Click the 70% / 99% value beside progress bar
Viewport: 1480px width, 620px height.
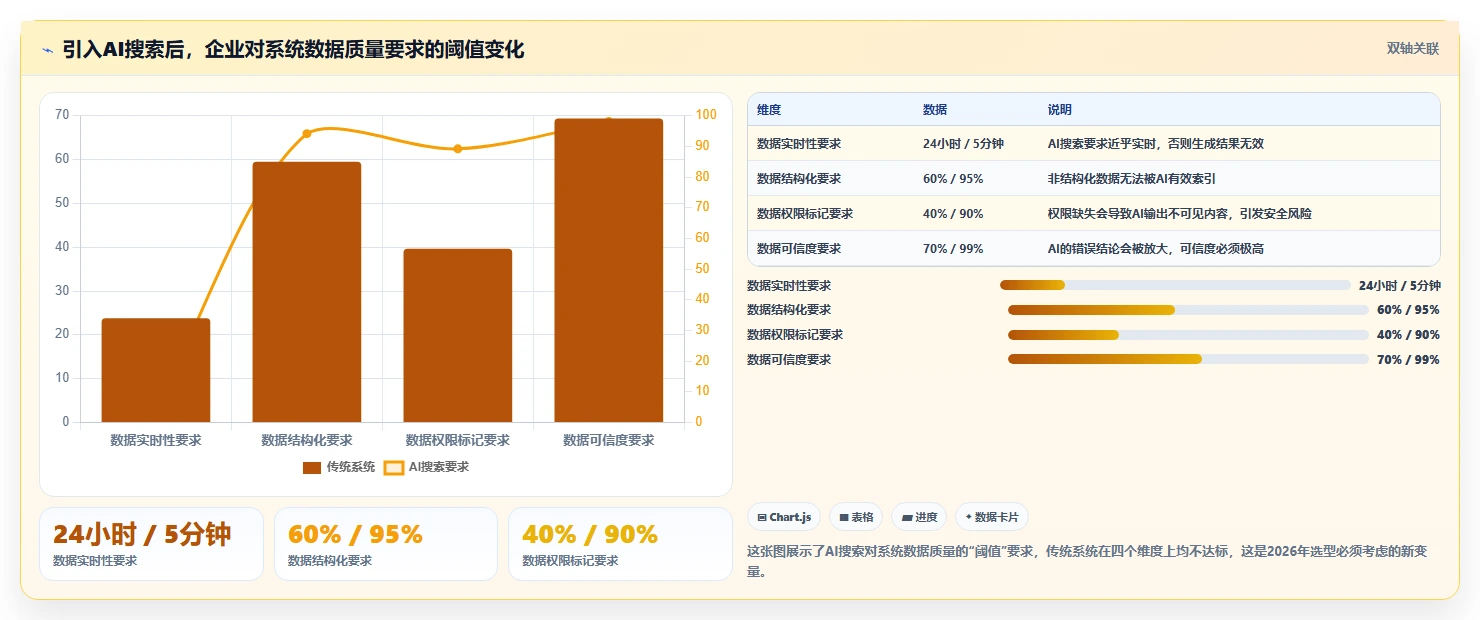[1408, 360]
